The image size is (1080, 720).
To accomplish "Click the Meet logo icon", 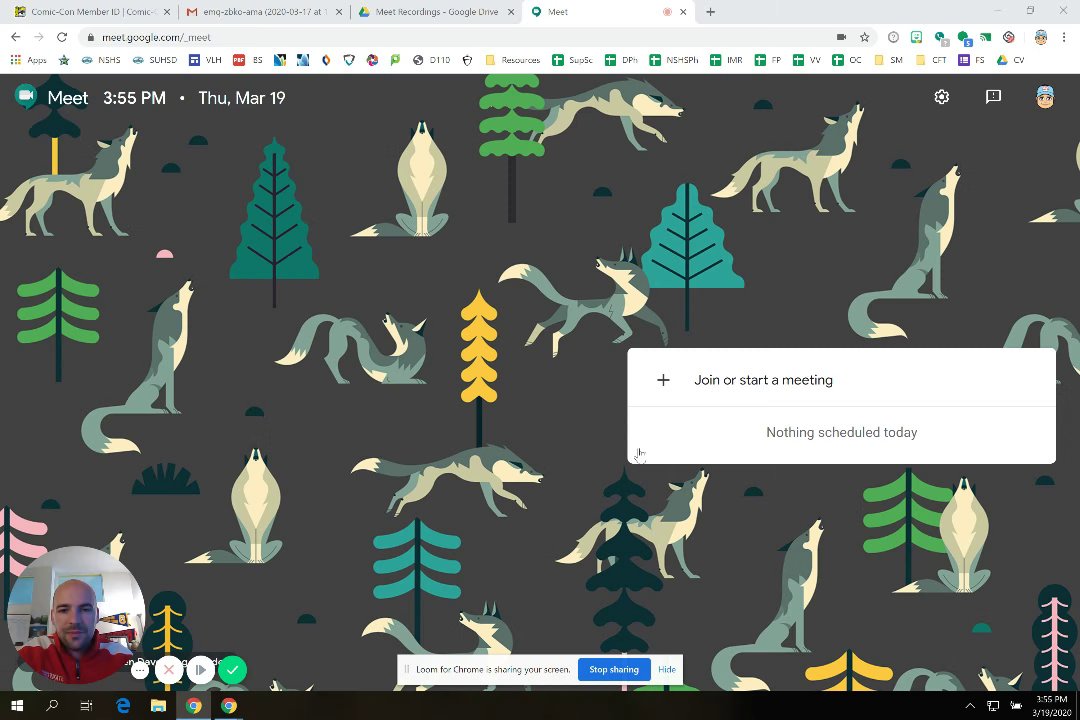I will [x=26, y=96].
